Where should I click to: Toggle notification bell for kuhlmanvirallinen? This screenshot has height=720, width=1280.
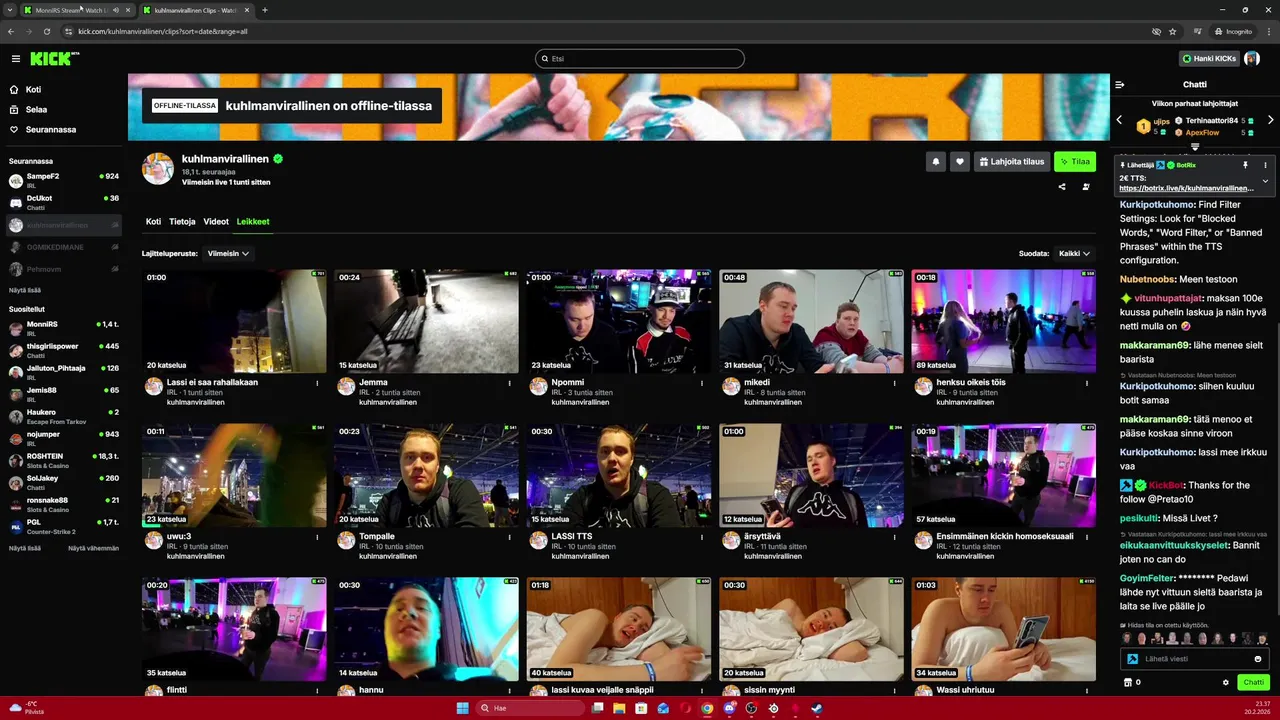click(x=936, y=162)
